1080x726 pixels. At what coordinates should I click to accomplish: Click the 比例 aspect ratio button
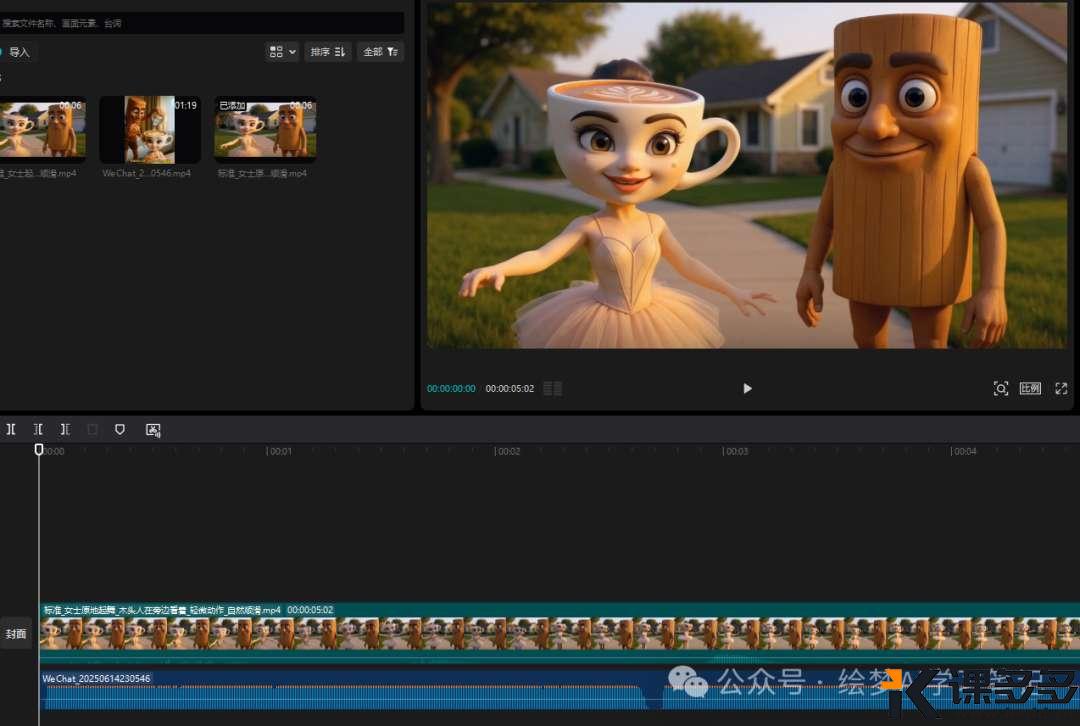[1030, 388]
